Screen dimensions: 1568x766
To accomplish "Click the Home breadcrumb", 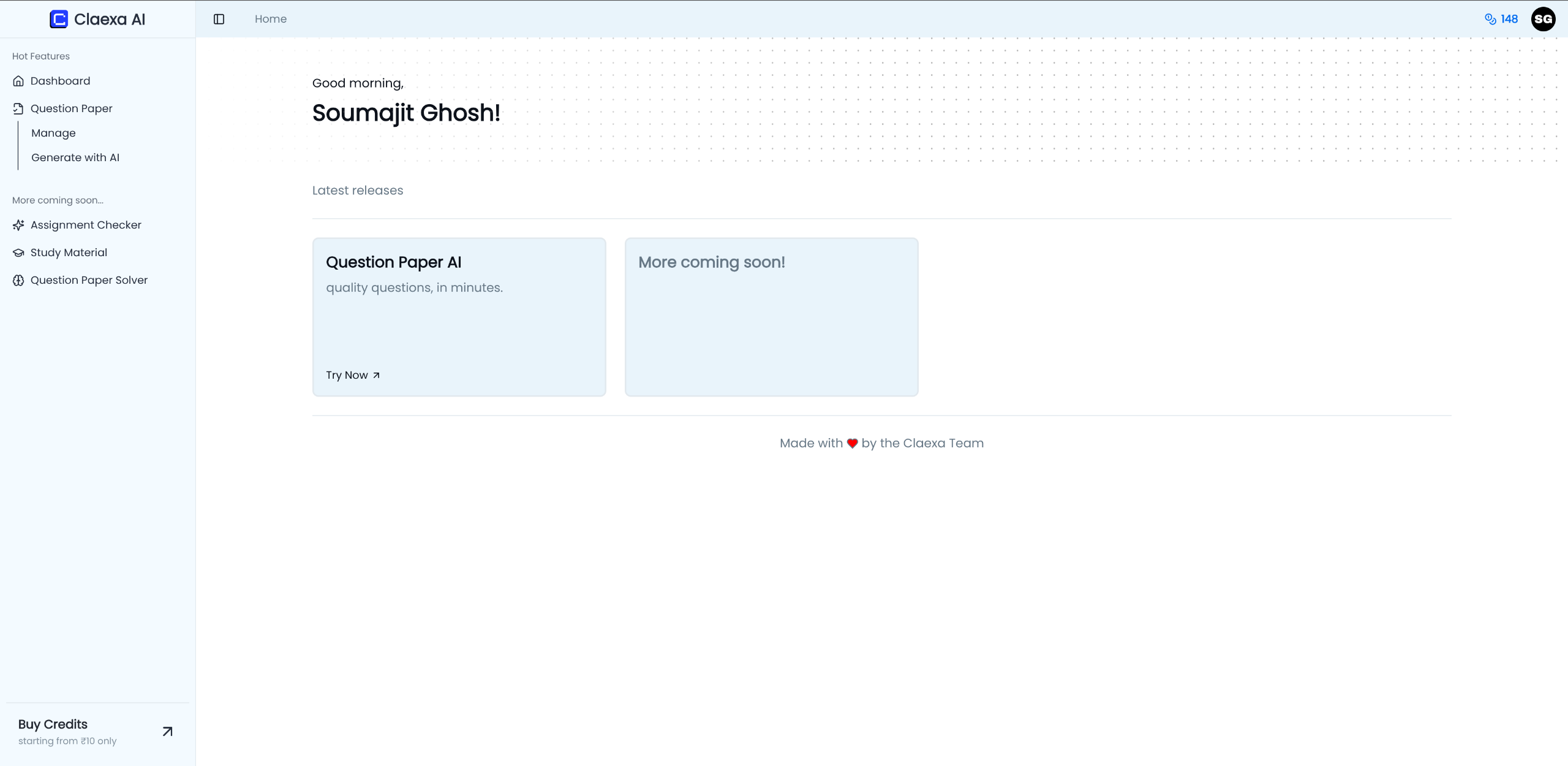I will [270, 19].
